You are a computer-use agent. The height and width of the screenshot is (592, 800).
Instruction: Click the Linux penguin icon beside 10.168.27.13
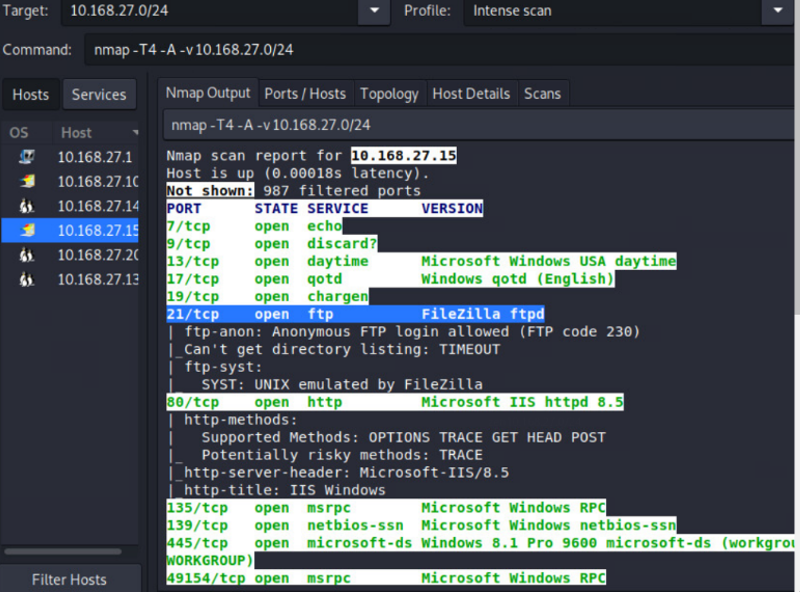coord(27,279)
